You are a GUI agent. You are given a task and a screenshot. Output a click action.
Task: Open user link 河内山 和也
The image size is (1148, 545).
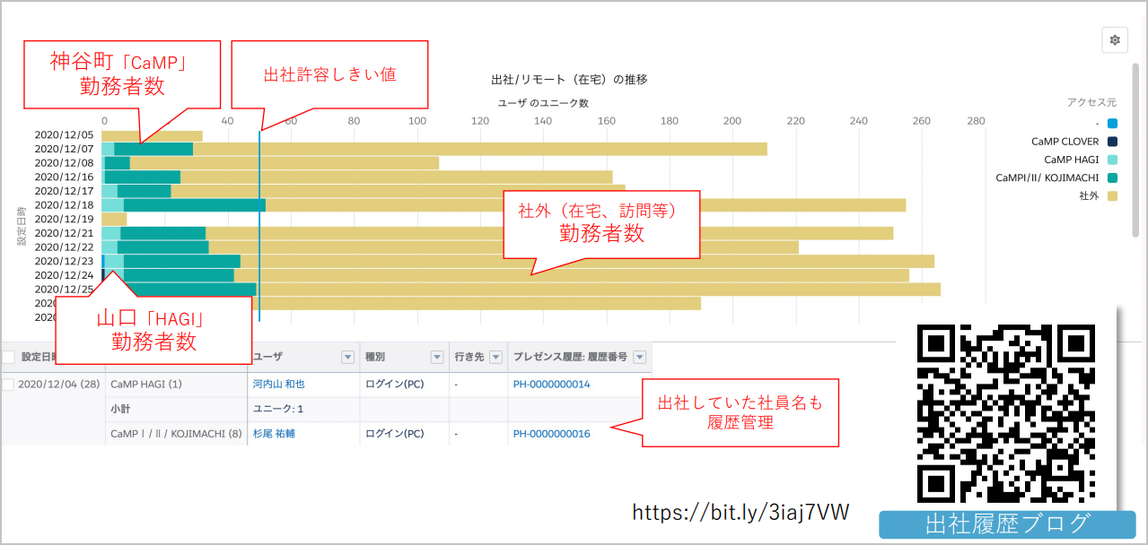pos(277,384)
